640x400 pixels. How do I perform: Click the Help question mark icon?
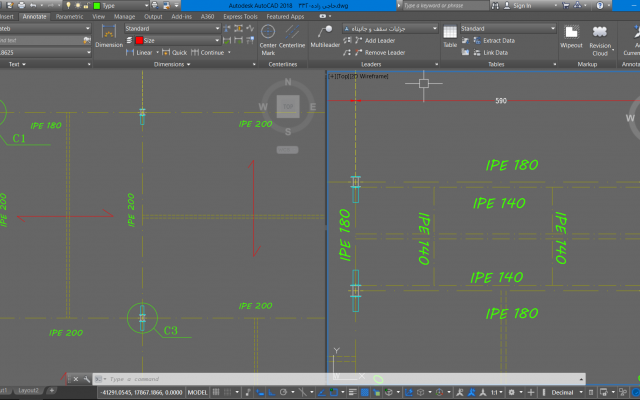click(600, 5)
